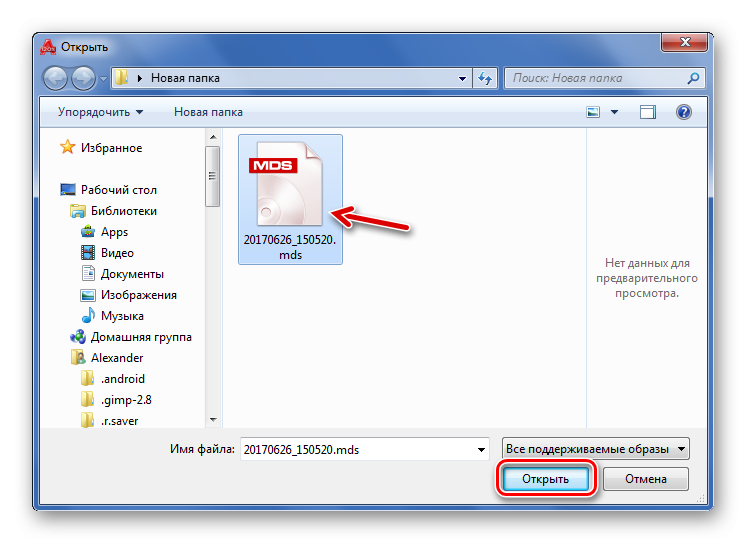Select Домашняя группа in the sidebar

[141, 337]
